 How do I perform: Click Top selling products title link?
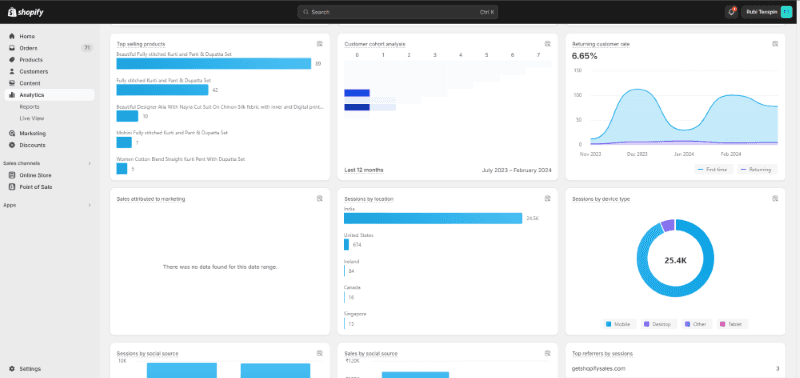click(x=141, y=44)
